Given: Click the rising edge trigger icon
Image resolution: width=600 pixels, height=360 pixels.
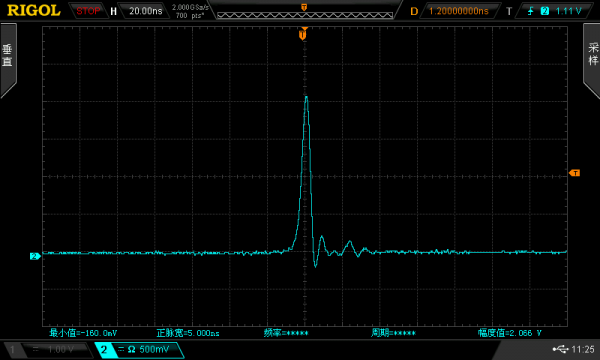Looking at the screenshot, I should 530,11.
